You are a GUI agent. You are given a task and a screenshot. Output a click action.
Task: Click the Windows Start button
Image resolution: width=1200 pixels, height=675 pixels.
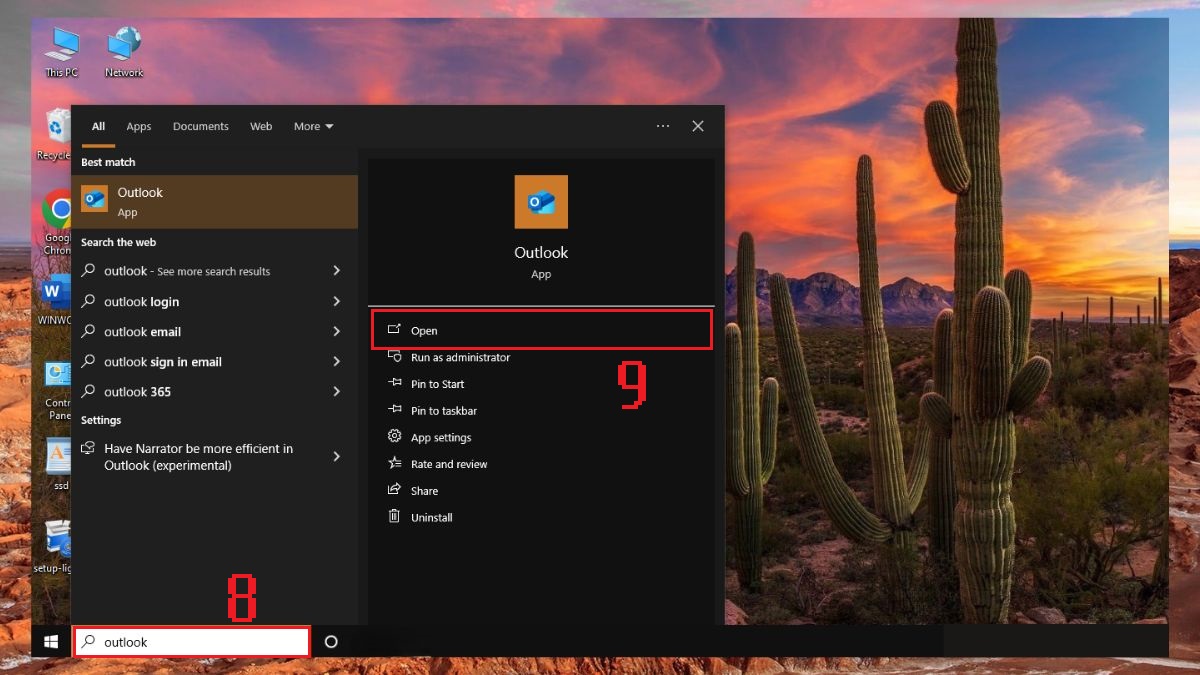pyautogui.click(x=50, y=642)
